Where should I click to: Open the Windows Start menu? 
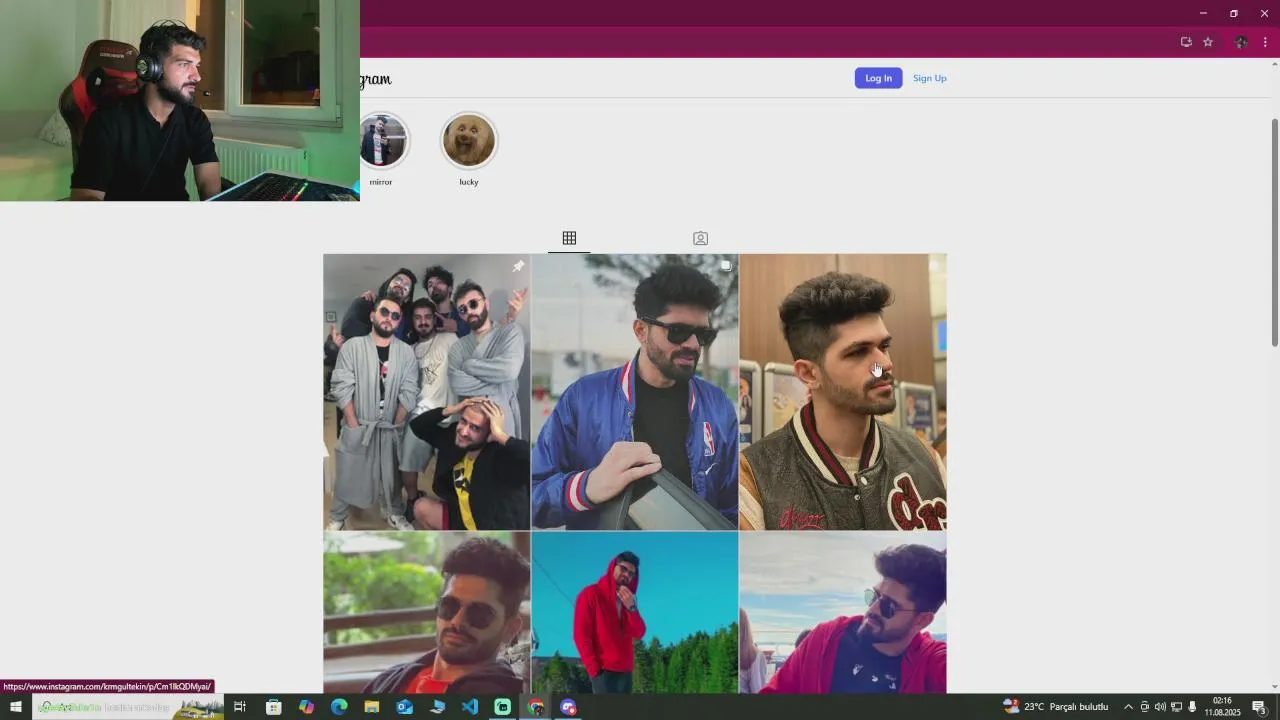point(16,707)
